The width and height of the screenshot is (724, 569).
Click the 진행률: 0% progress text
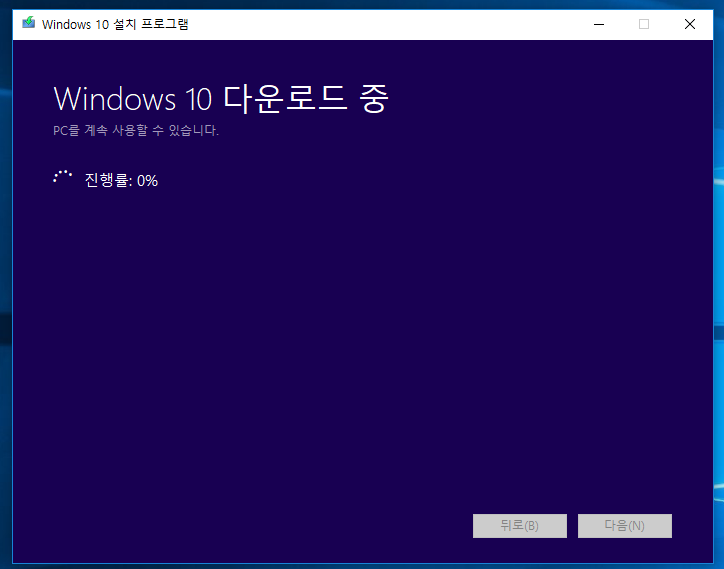click(x=121, y=180)
